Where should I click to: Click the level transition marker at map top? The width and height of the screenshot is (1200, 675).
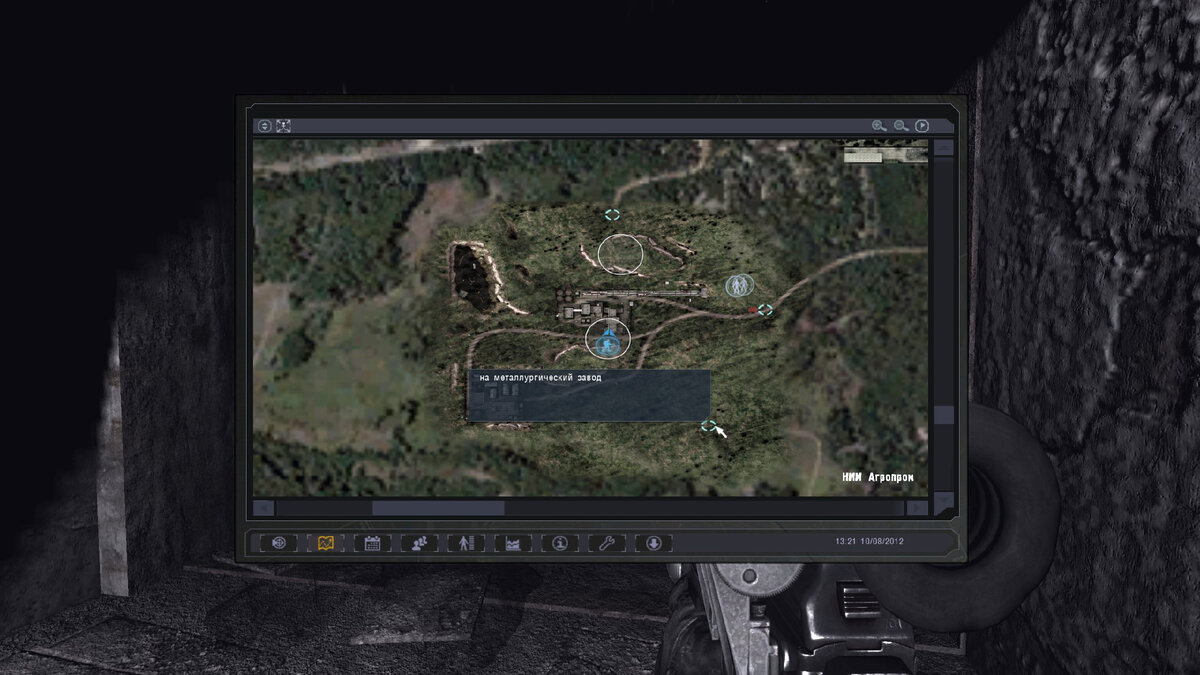612,214
